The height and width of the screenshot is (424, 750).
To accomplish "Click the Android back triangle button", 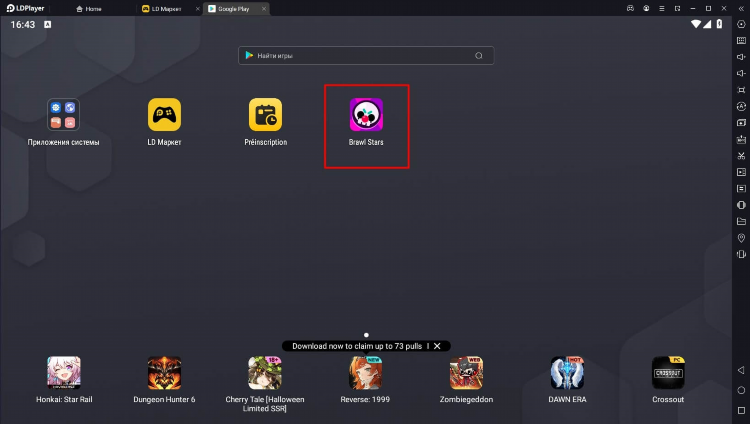I will (x=741, y=370).
